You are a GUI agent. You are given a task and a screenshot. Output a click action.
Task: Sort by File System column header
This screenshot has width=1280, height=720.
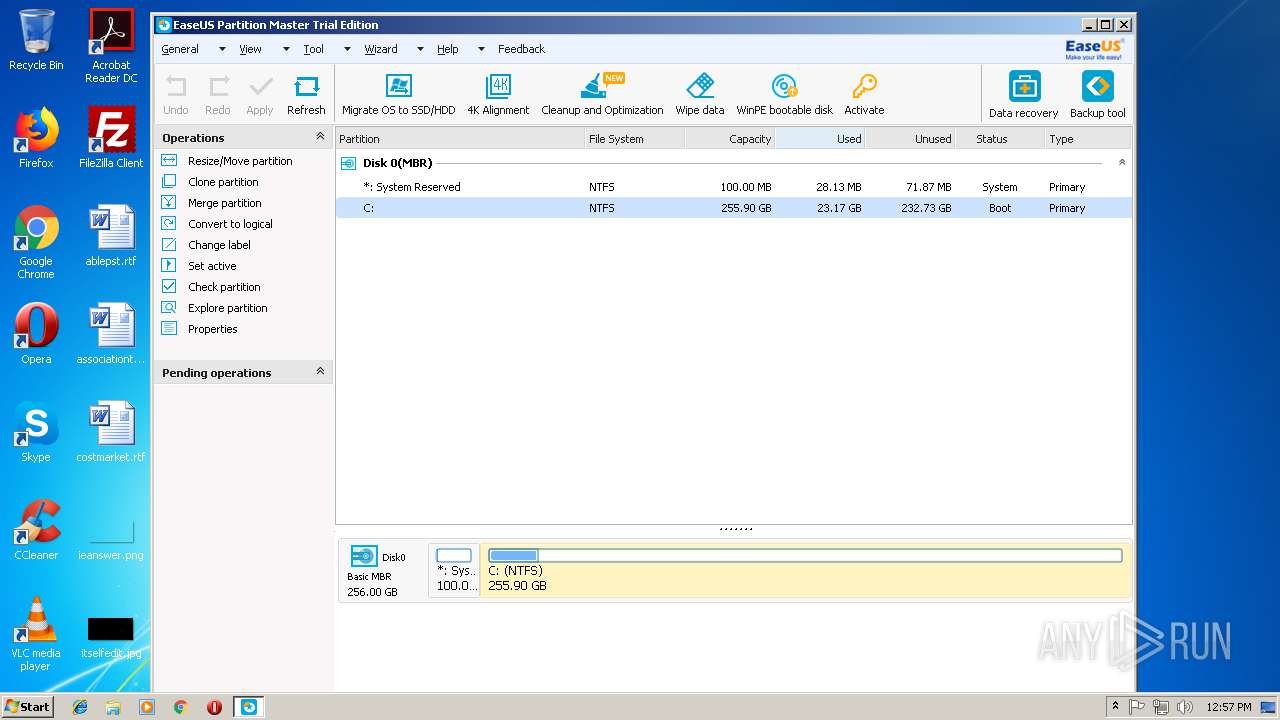pos(635,139)
